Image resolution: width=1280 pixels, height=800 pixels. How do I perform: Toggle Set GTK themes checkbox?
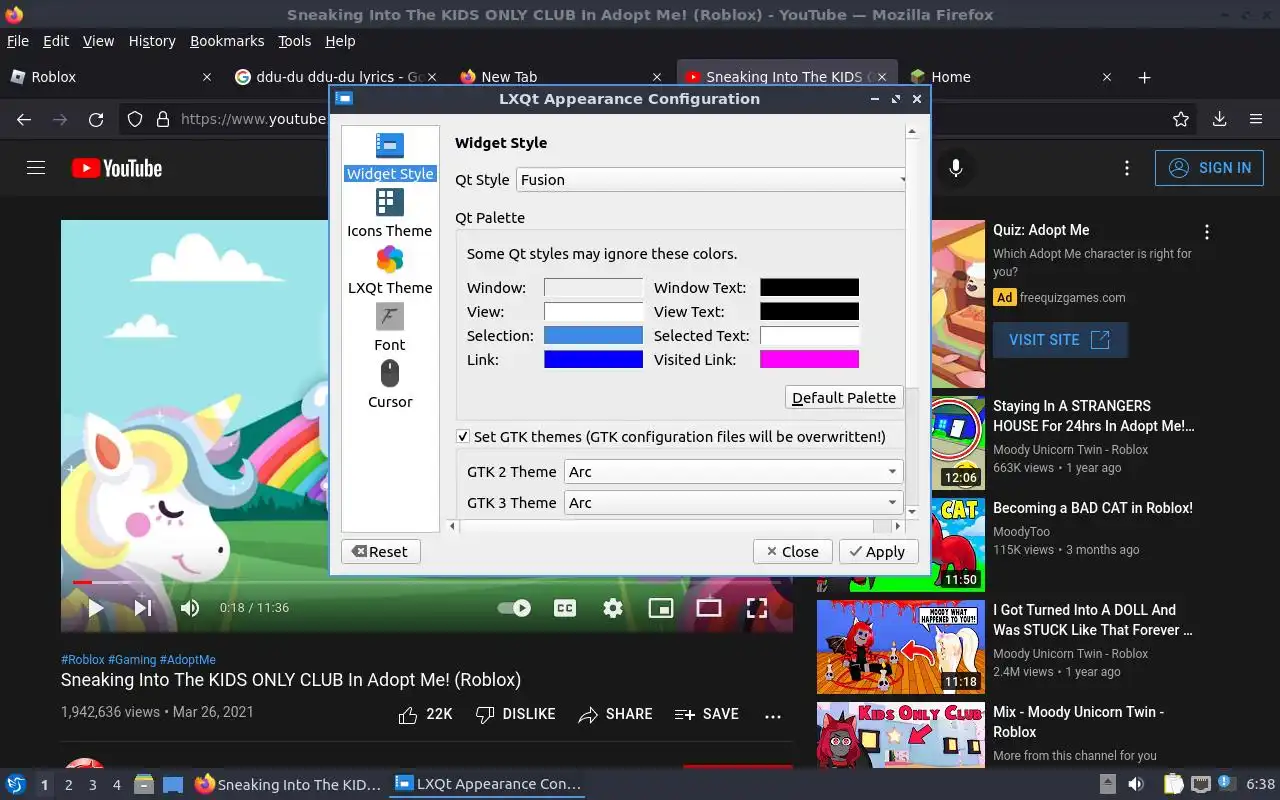[463, 436]
